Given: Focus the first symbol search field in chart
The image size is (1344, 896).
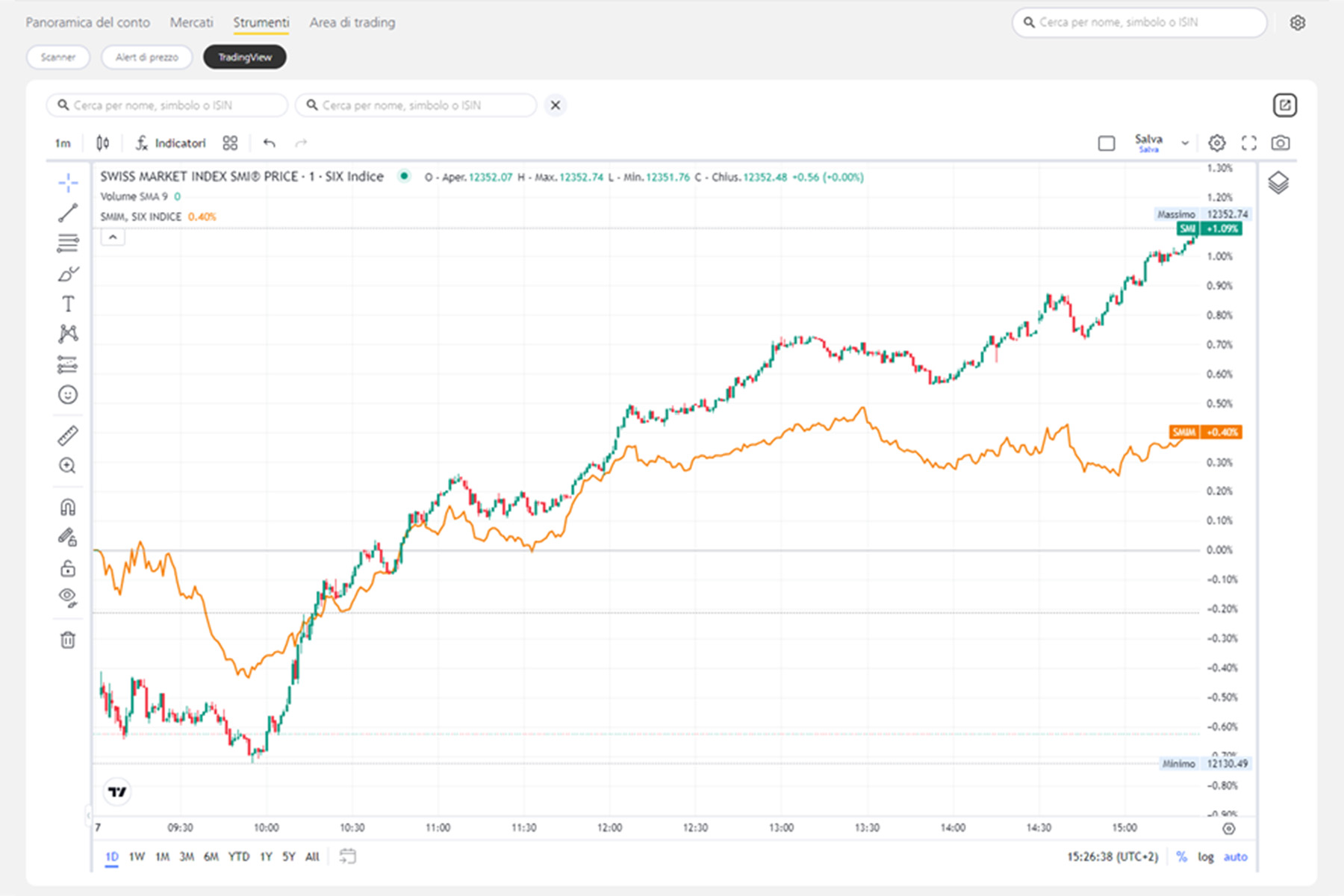Looking at the screenshot, I should 167,105.
